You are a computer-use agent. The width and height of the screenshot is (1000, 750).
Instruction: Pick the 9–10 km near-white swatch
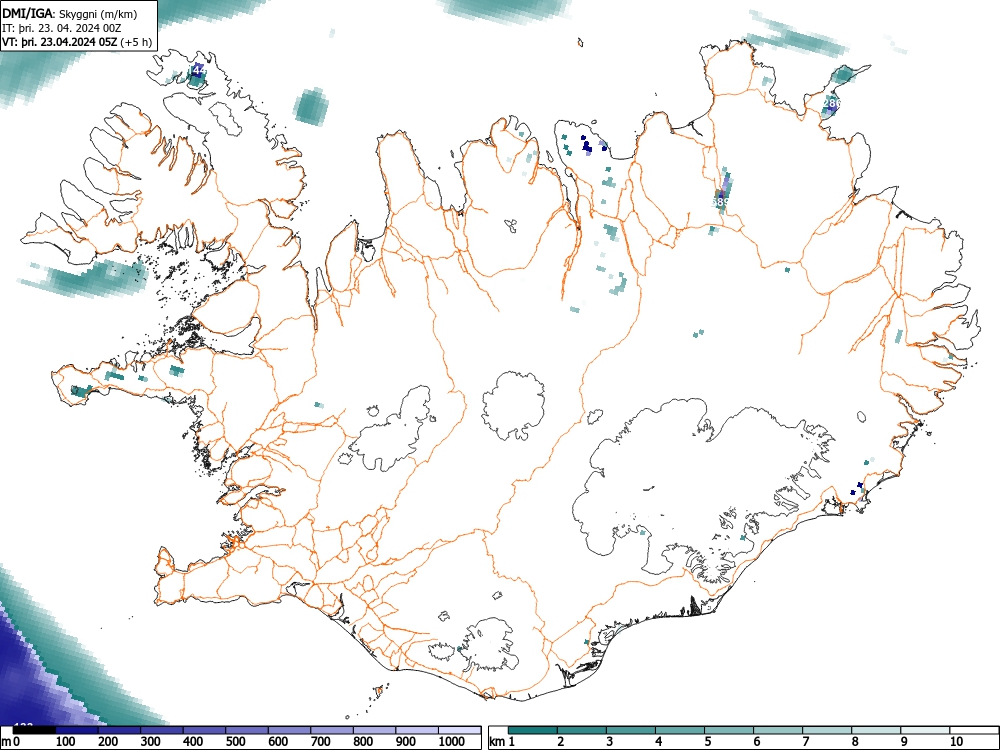click(x=925, y=730)
